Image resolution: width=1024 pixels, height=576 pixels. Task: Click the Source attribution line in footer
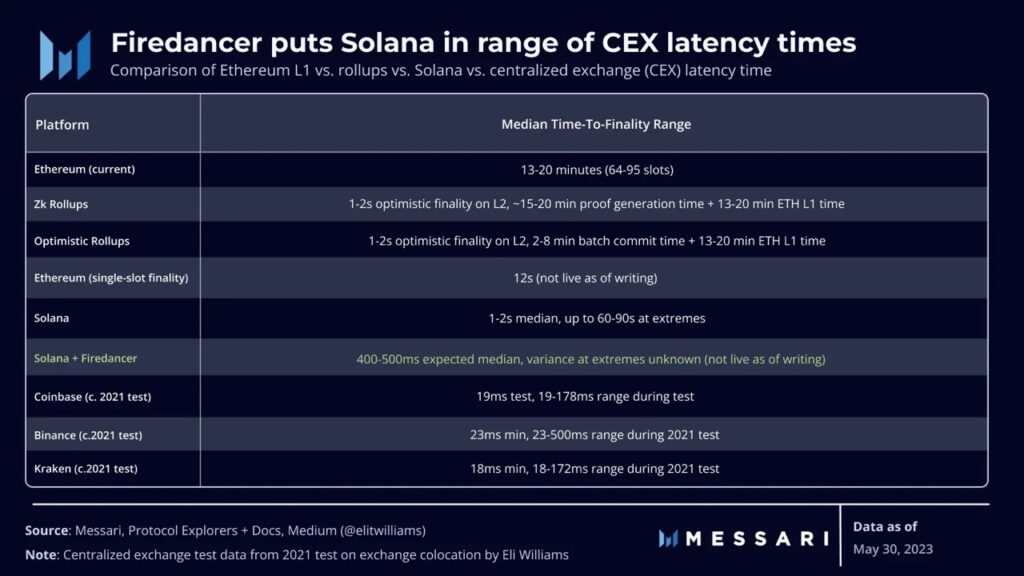232,530
